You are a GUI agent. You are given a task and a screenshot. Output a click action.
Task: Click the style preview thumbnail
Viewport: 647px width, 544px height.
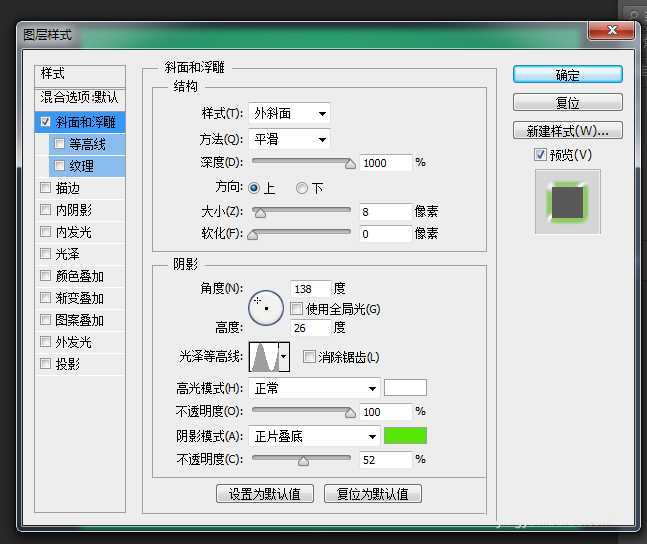567,202
